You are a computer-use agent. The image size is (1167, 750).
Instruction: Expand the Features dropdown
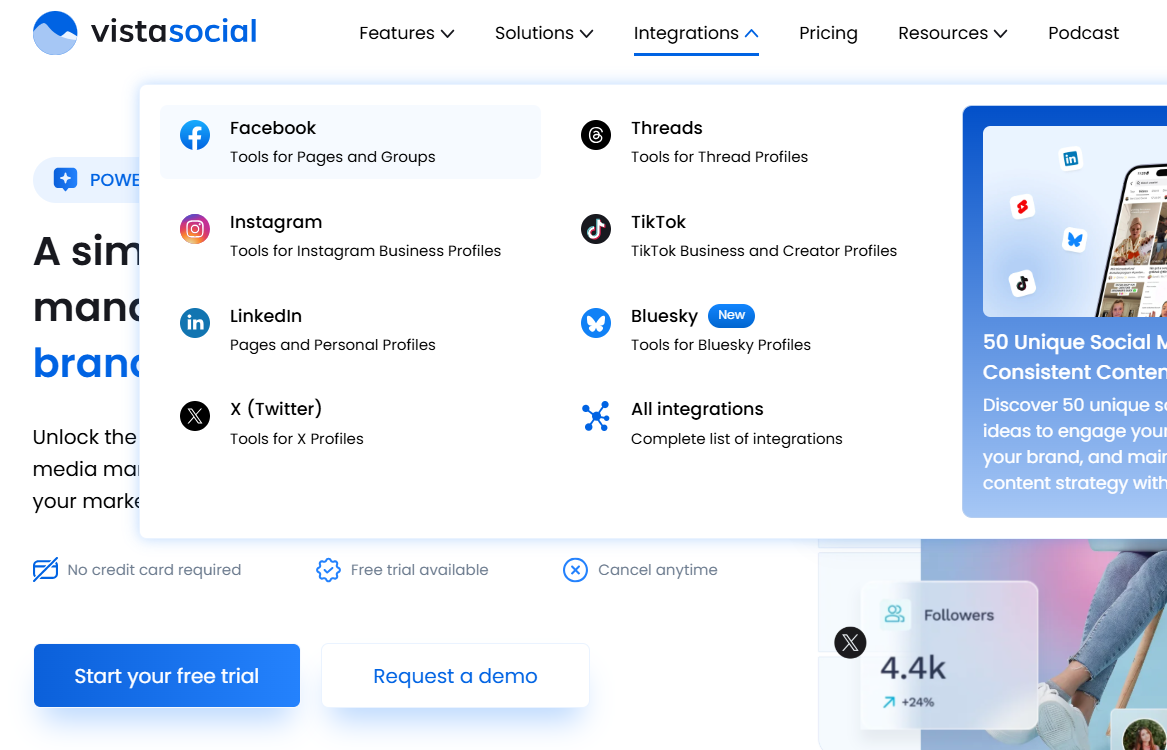point(406,33)
